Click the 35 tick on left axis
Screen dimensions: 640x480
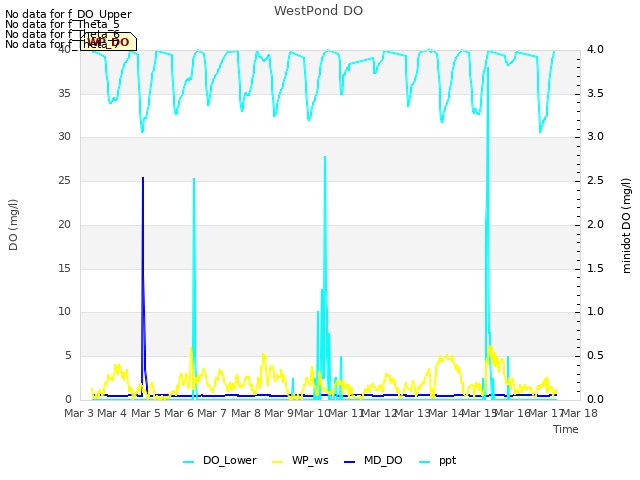point(64,93)
